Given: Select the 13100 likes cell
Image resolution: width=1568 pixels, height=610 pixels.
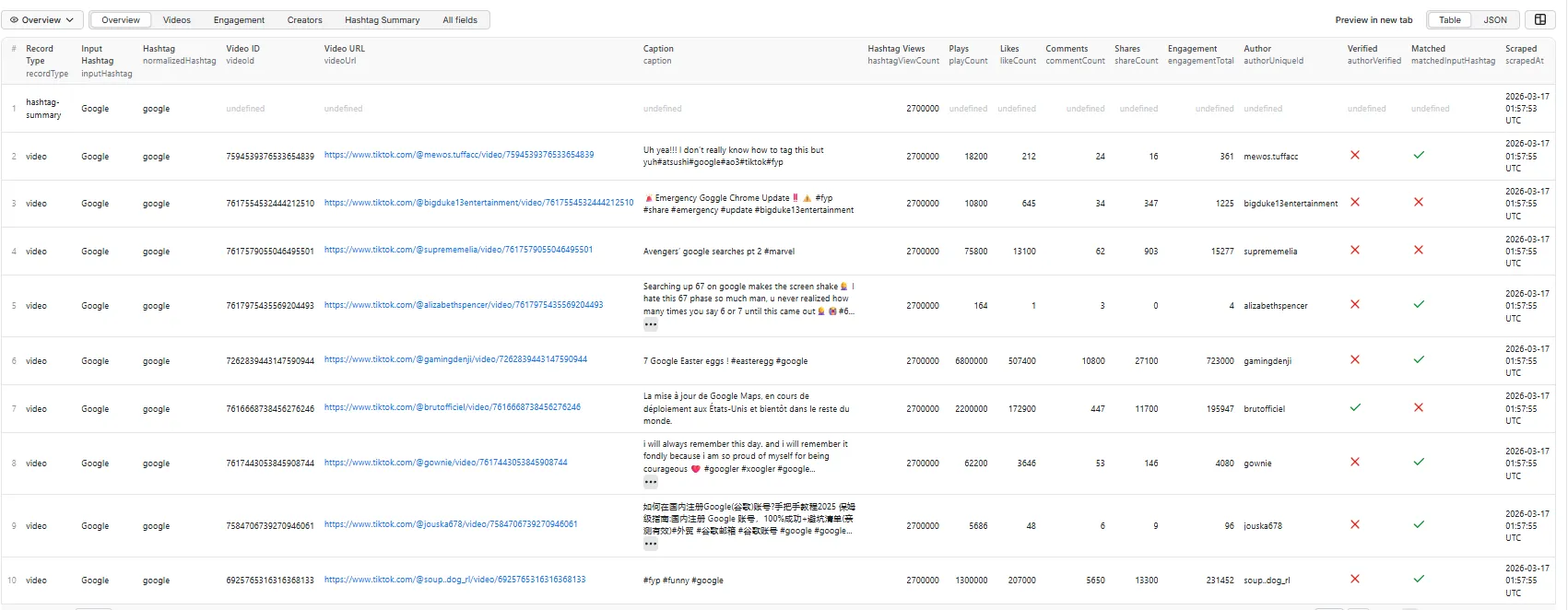Looking at the screenshot, I should pos(1024,252).
